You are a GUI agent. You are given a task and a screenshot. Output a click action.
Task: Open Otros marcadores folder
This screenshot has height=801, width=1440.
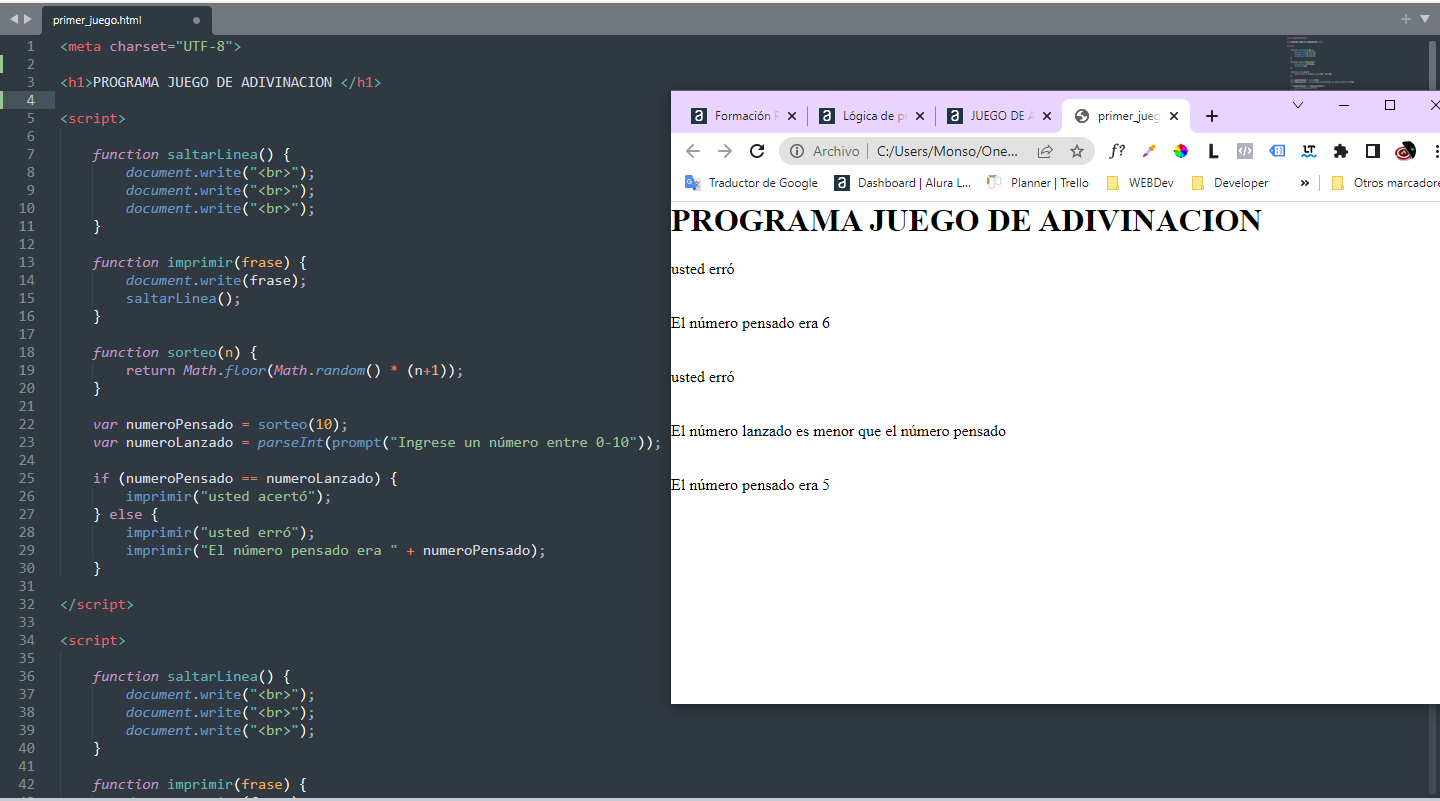click(1385, 183)
